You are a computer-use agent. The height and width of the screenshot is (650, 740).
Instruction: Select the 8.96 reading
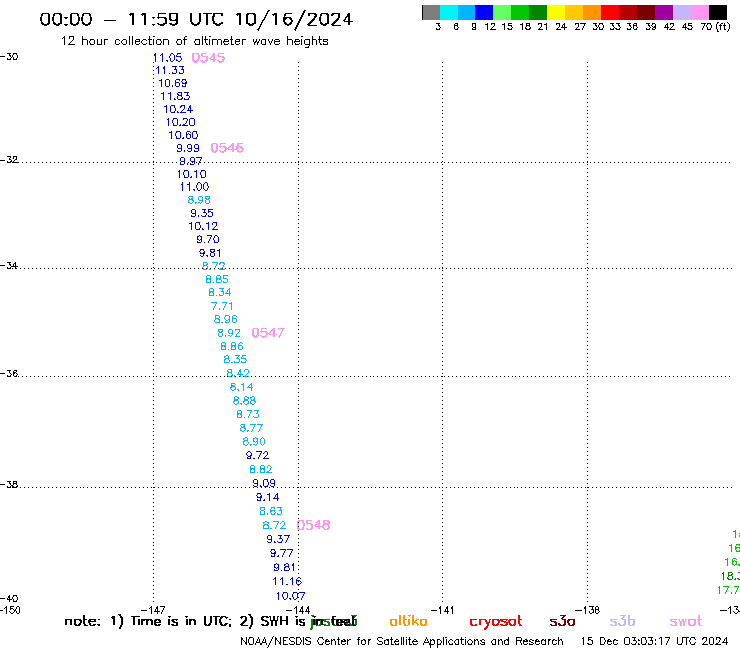(x=226, y=319)
